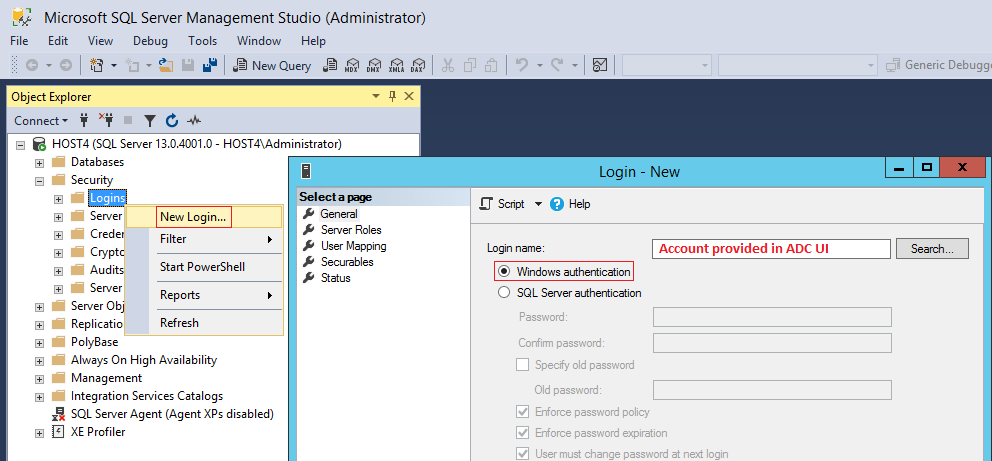Click the Activity Monitor pulse icon
The width and height of the screenshot is (992, 461).
pos(194,120)
